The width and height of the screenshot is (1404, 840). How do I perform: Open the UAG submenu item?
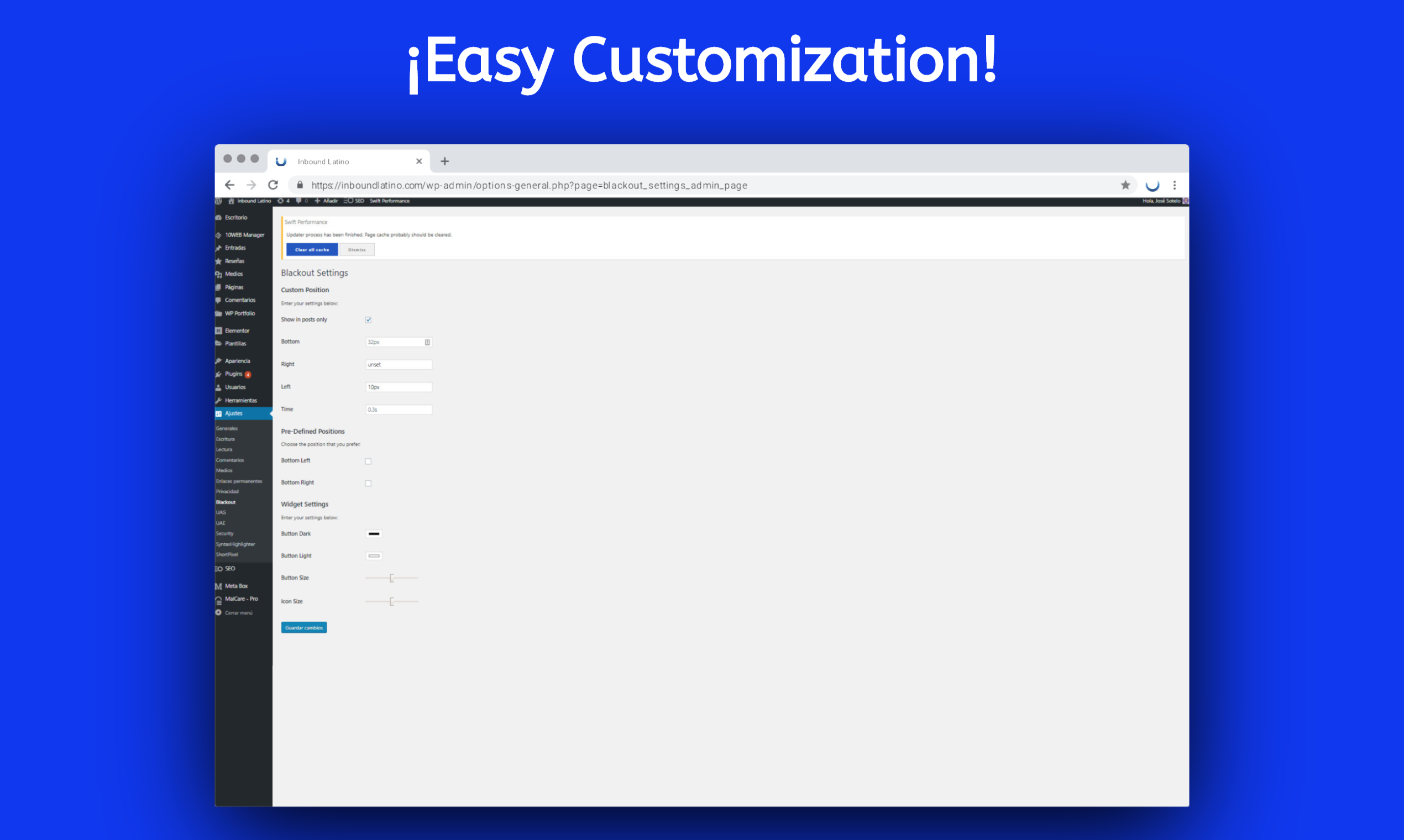pos(221,512)
